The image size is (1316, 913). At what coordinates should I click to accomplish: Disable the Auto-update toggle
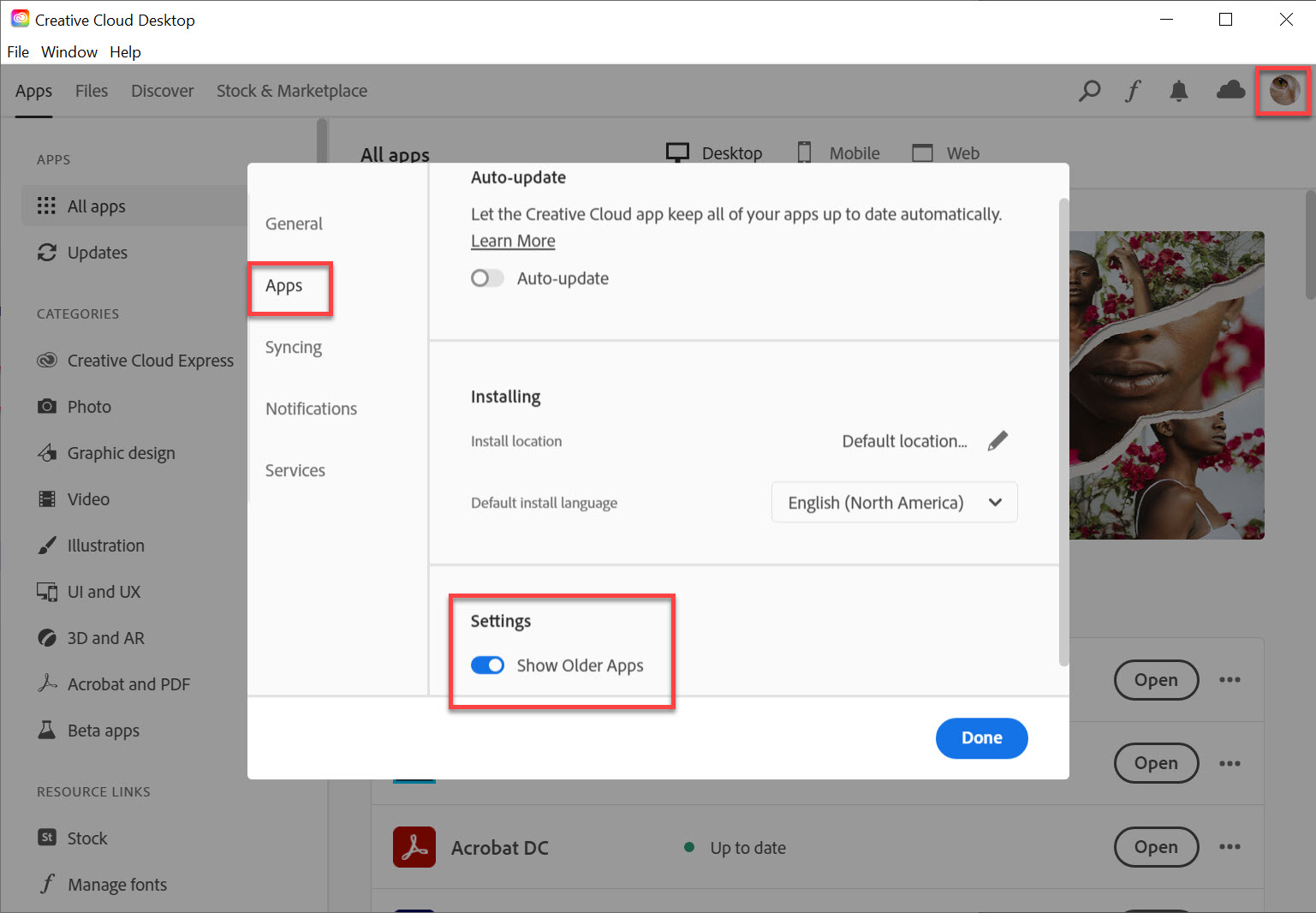coord(486,277)
